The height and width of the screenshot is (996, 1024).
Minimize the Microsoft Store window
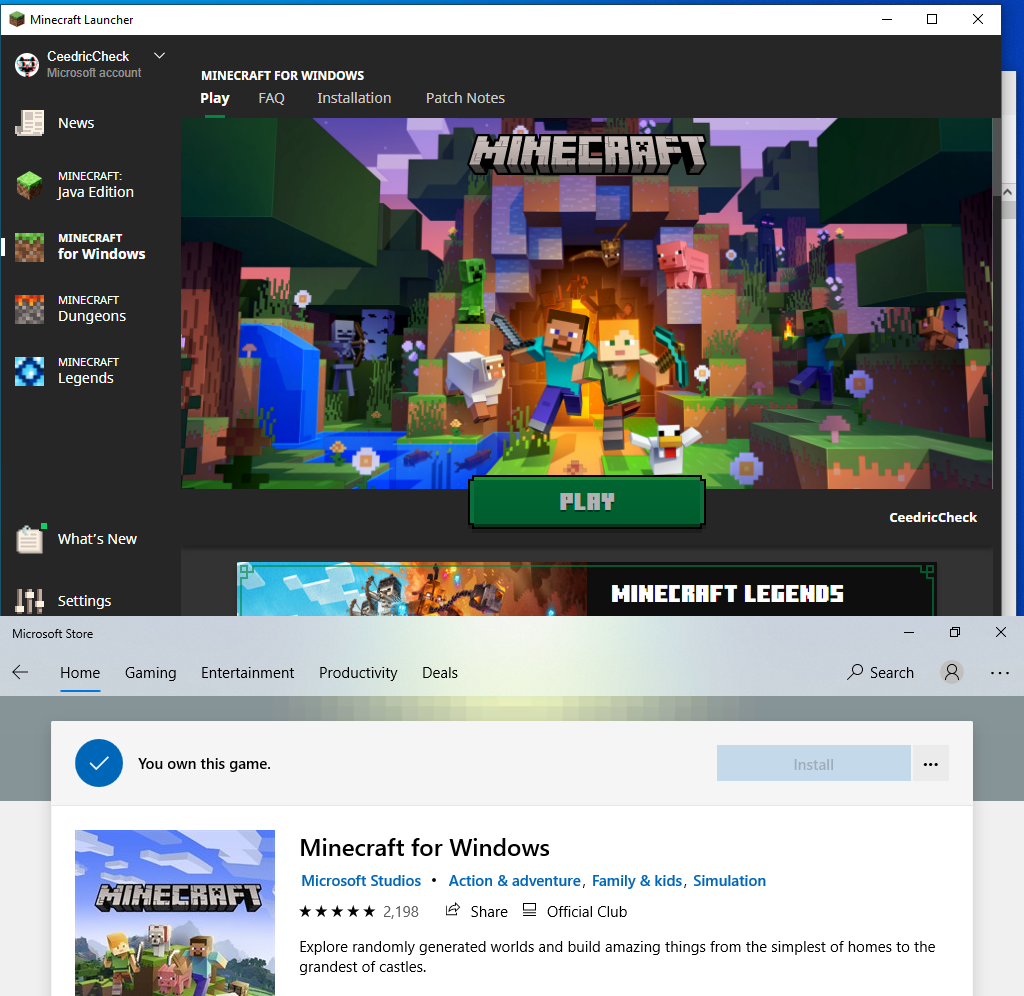pos(908,632)
